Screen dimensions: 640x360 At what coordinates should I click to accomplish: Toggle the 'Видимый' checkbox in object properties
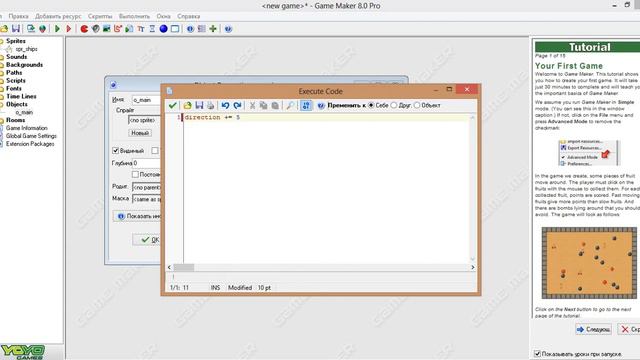(116, 151)
